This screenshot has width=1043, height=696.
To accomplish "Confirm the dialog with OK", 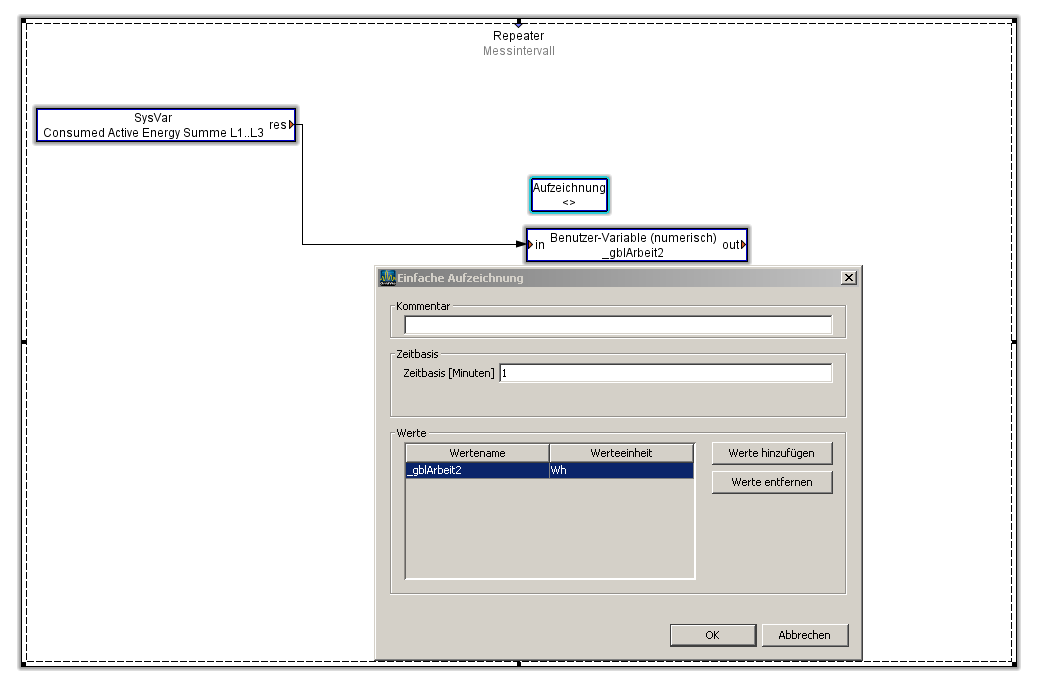I will pyautogui.click(x=712, y=635).
